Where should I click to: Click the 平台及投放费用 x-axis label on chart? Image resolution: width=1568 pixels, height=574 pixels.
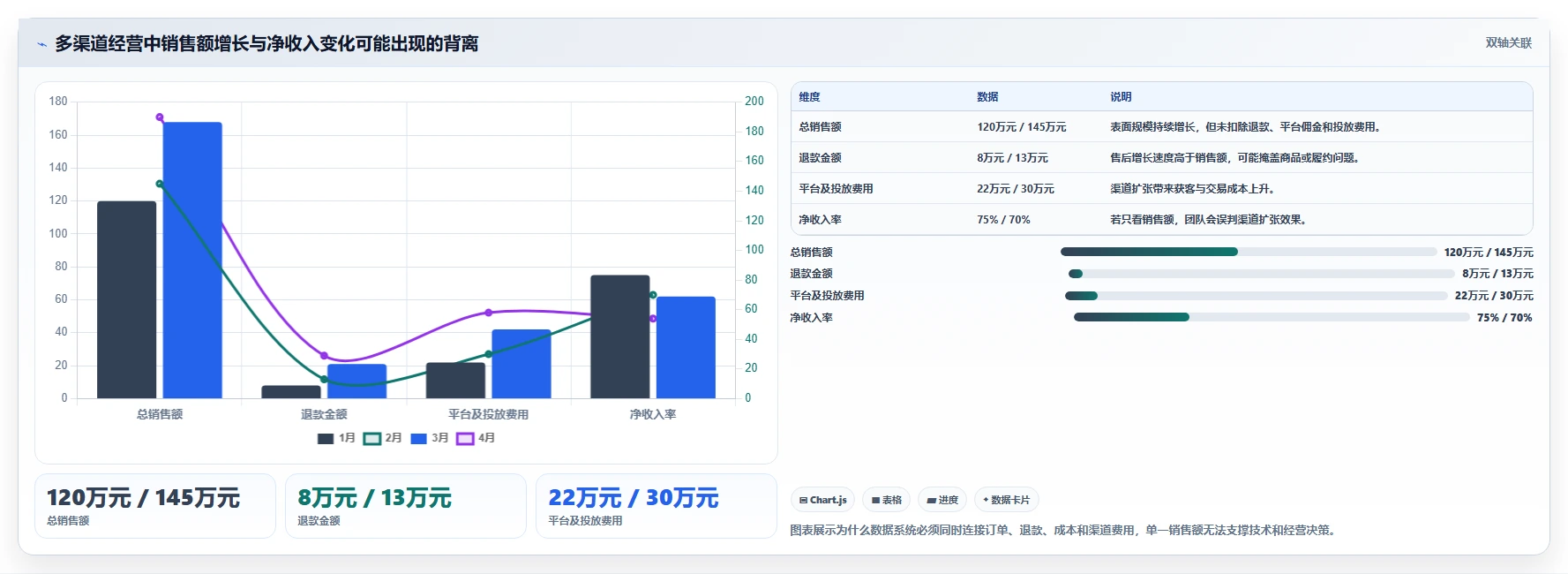click(489, 414)
